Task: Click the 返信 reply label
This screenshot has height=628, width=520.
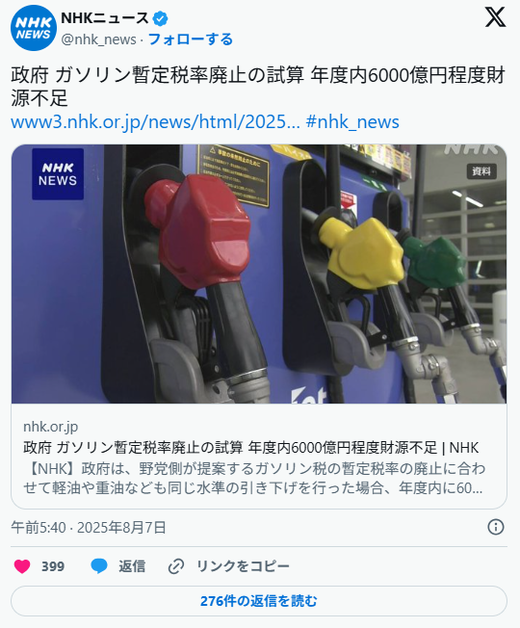Action: point(132,566)
